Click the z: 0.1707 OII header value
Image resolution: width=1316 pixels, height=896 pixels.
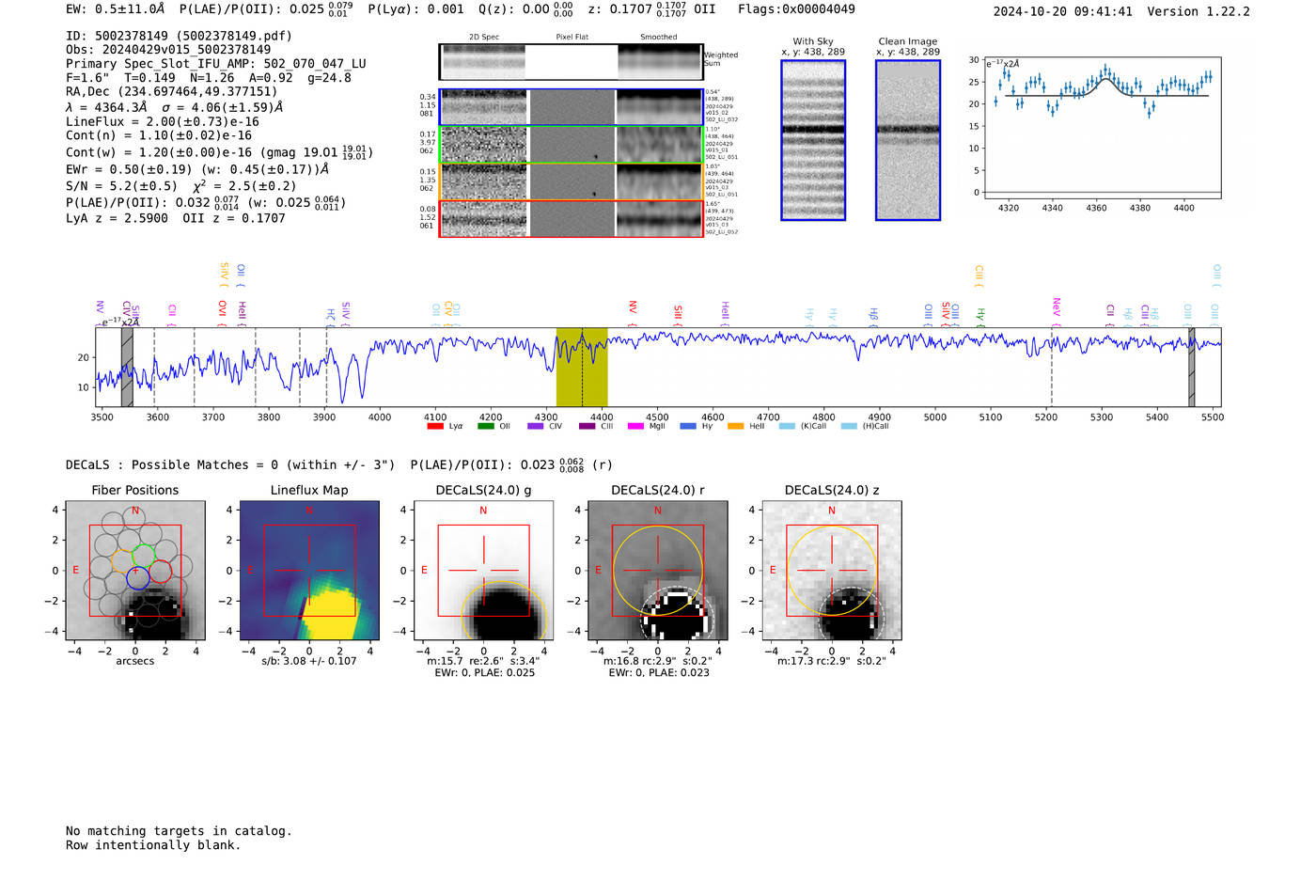click(651, 9)
